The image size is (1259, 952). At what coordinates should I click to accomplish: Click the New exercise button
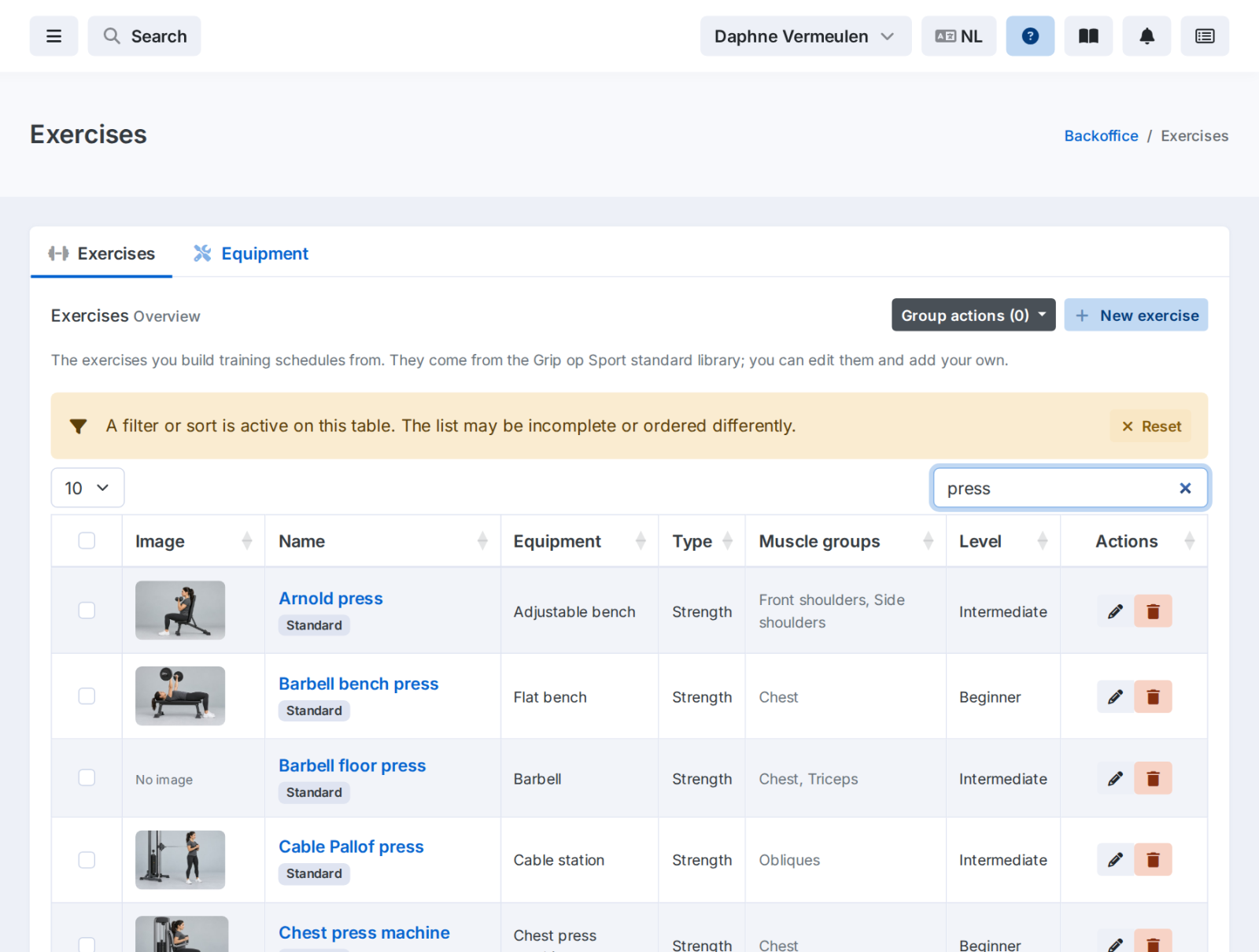click(x=1135, y=315)
